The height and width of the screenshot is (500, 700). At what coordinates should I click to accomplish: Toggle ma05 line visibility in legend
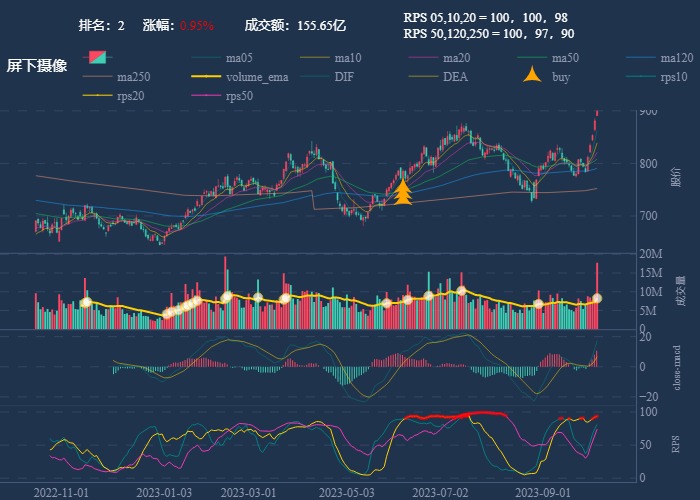pos(238,58)
